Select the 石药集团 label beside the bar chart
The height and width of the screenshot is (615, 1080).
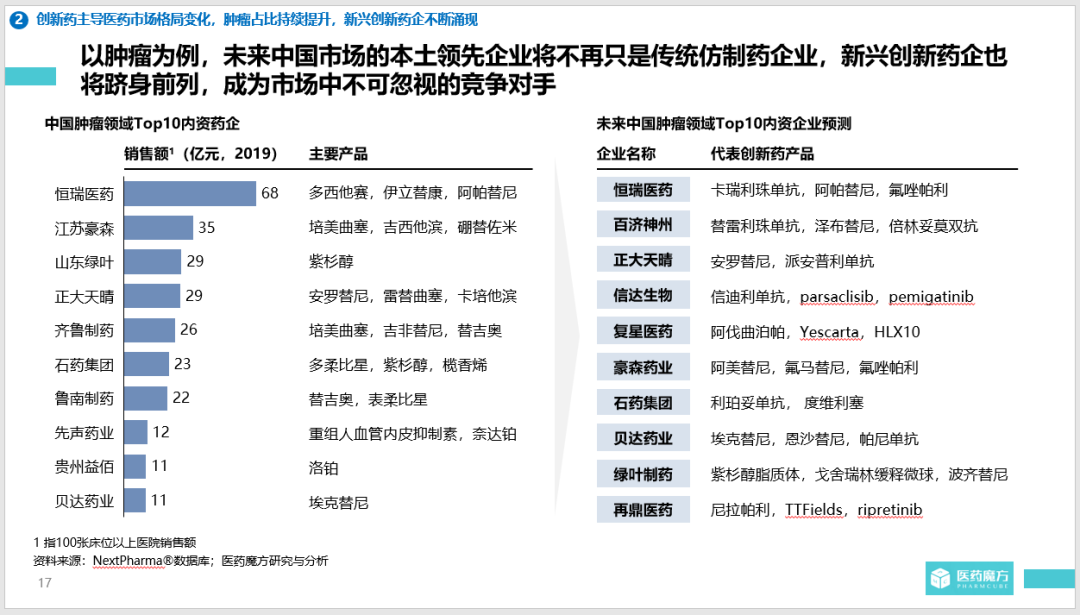click(x=84, y=364)
